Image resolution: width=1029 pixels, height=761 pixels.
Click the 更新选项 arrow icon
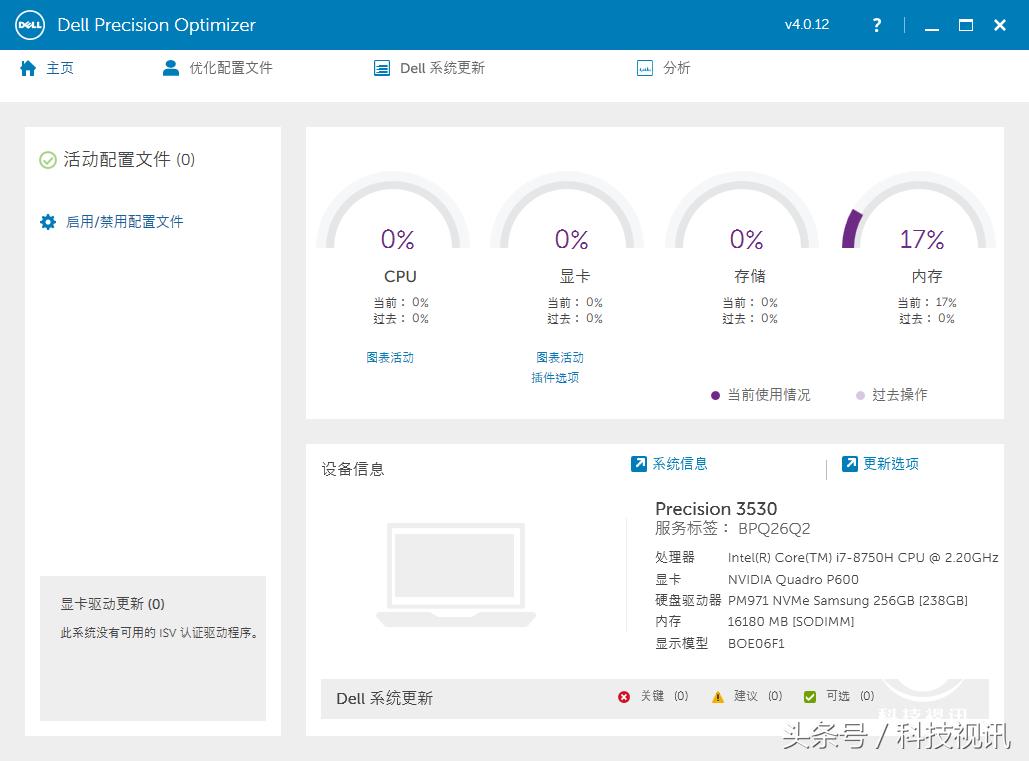[850, 464]
